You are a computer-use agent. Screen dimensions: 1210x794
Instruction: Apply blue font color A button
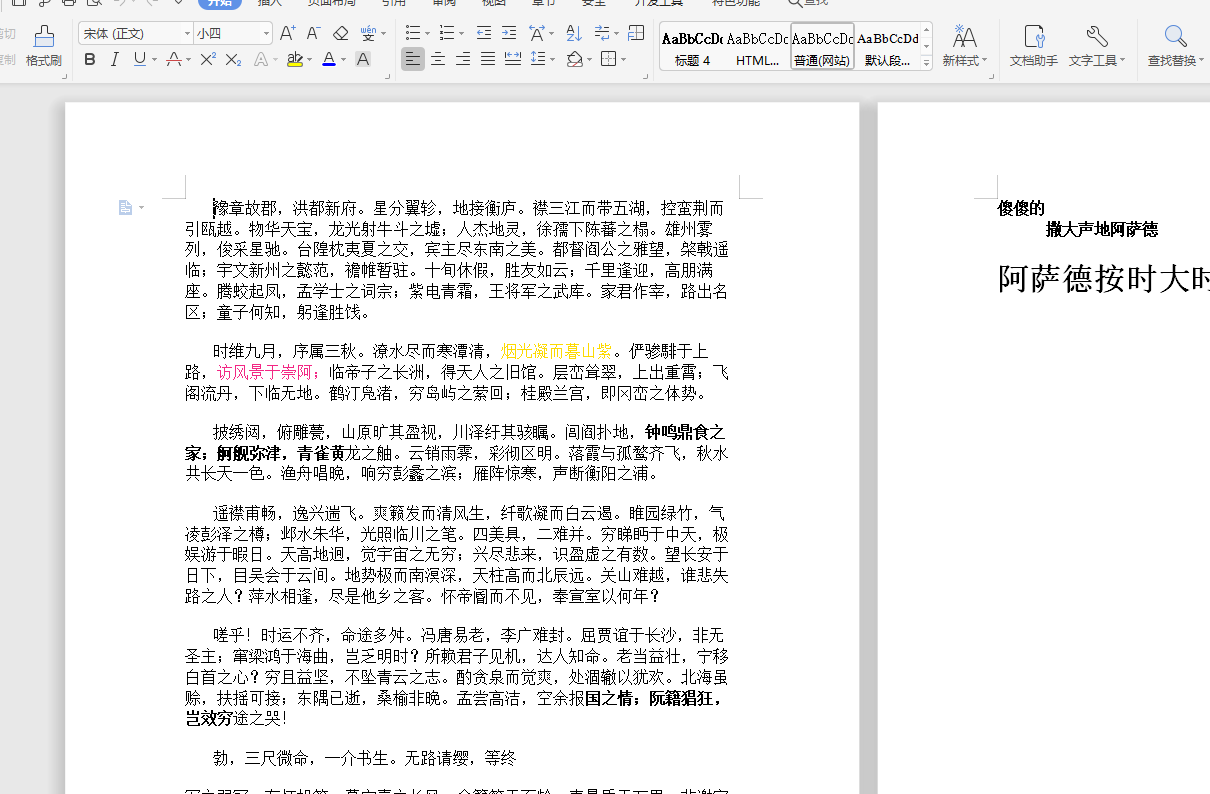(x=329, y=60)
